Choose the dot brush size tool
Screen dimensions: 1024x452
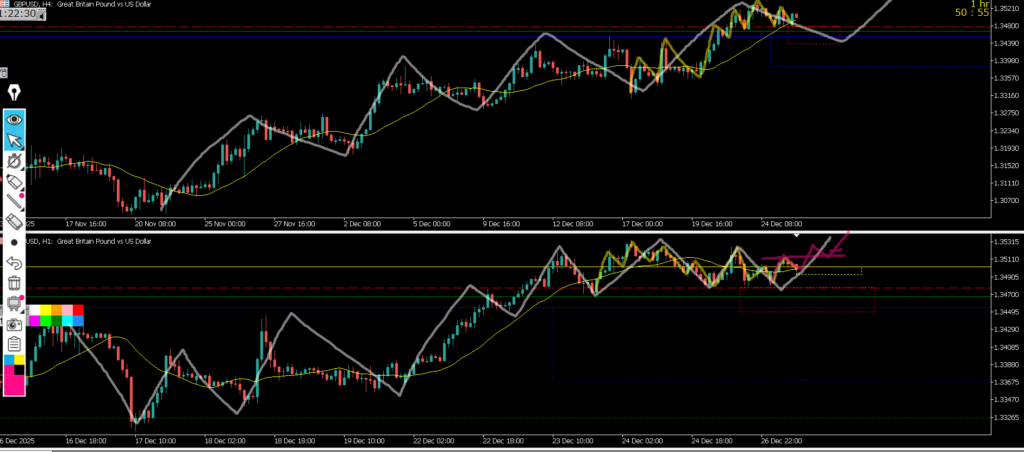(x=14, y=242)
